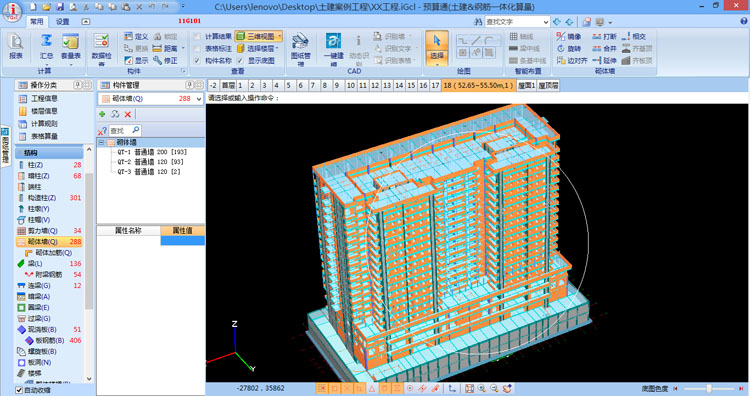750x396 pixels.
Task: Click the red X delete component icon
Action: tap(128, 114)
